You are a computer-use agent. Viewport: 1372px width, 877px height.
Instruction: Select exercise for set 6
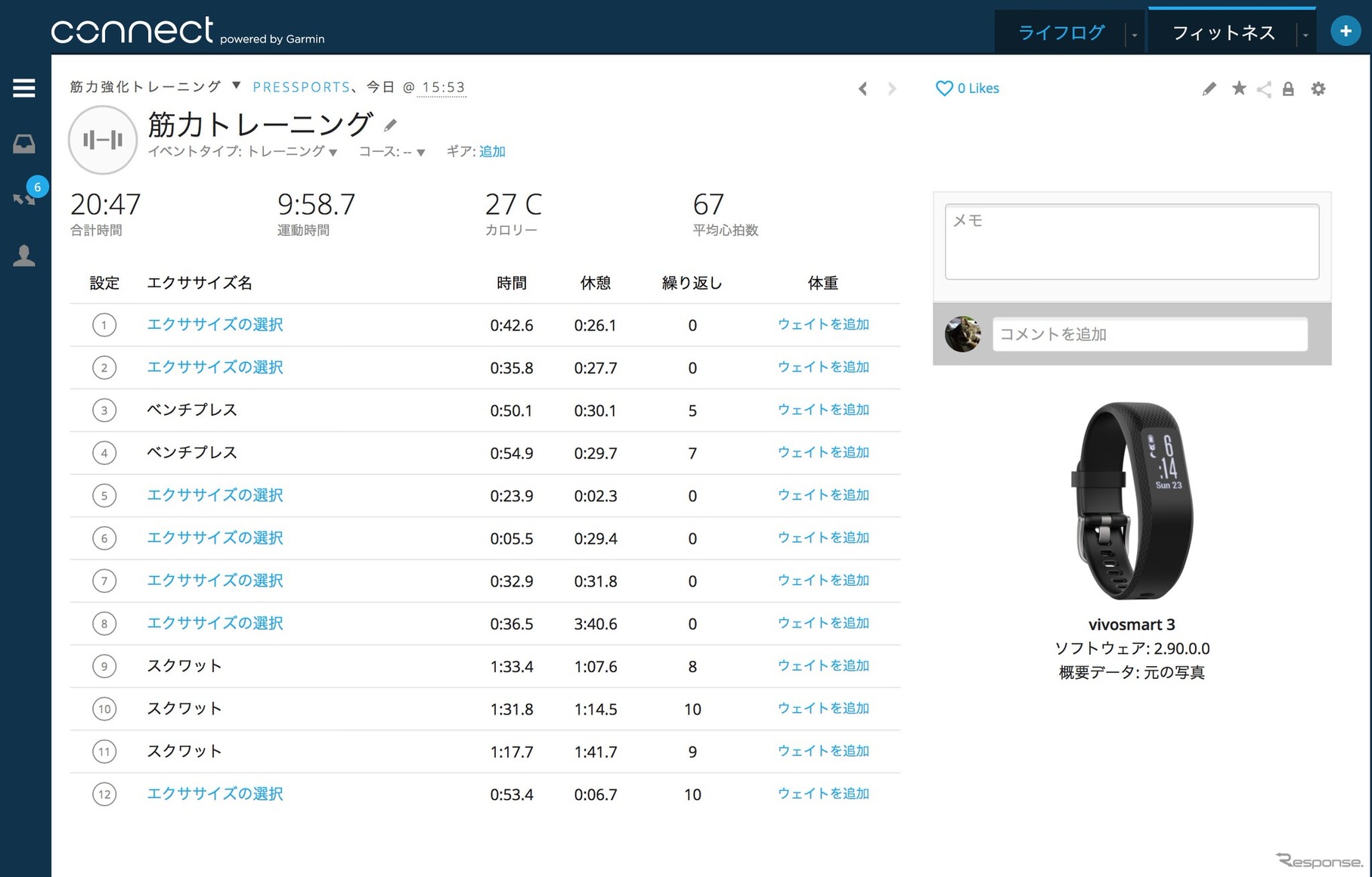pyautogui.click(x=215, y=538)
